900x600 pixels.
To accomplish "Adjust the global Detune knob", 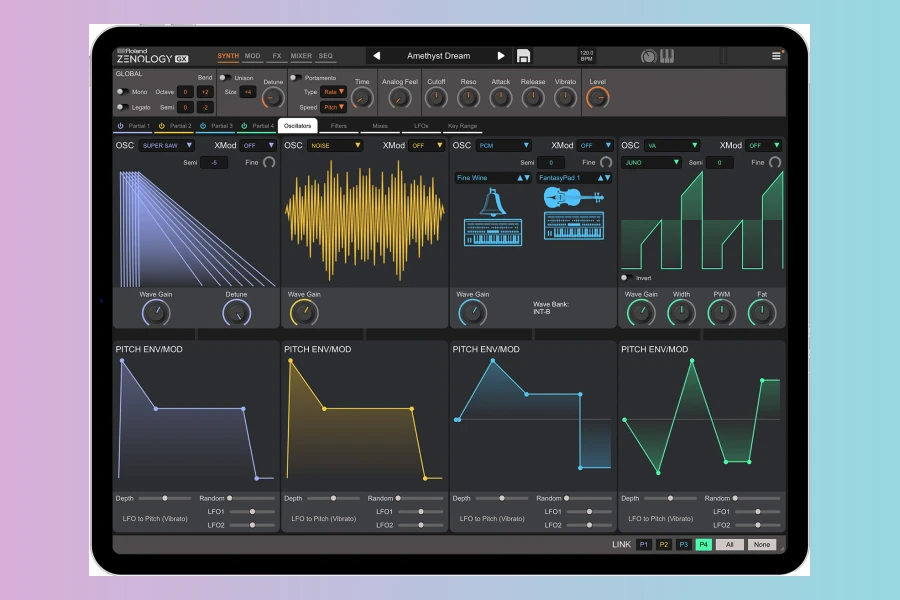I will [x=273, y=98].
